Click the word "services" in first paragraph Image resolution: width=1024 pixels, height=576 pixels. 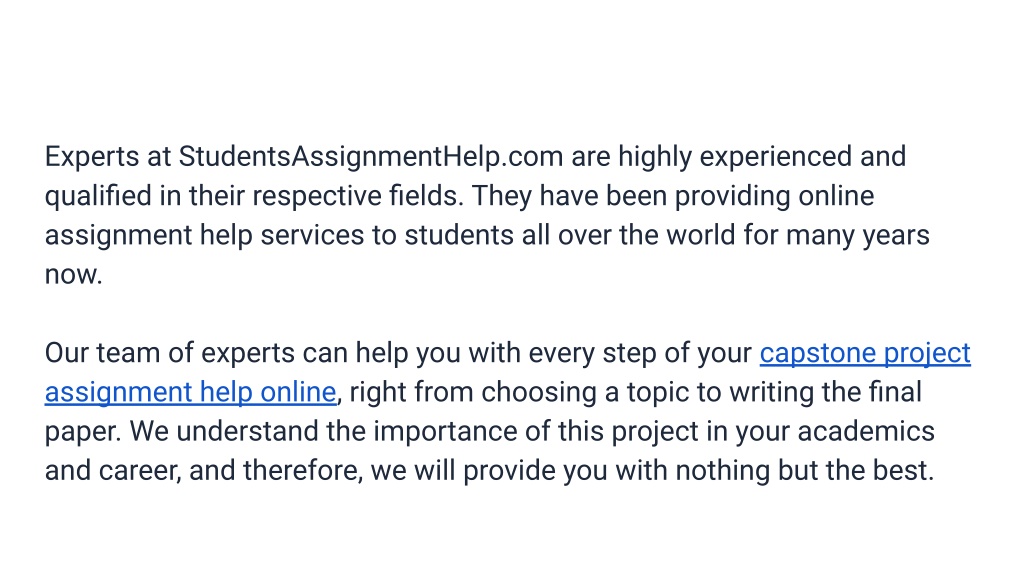[x=312, y=236]
